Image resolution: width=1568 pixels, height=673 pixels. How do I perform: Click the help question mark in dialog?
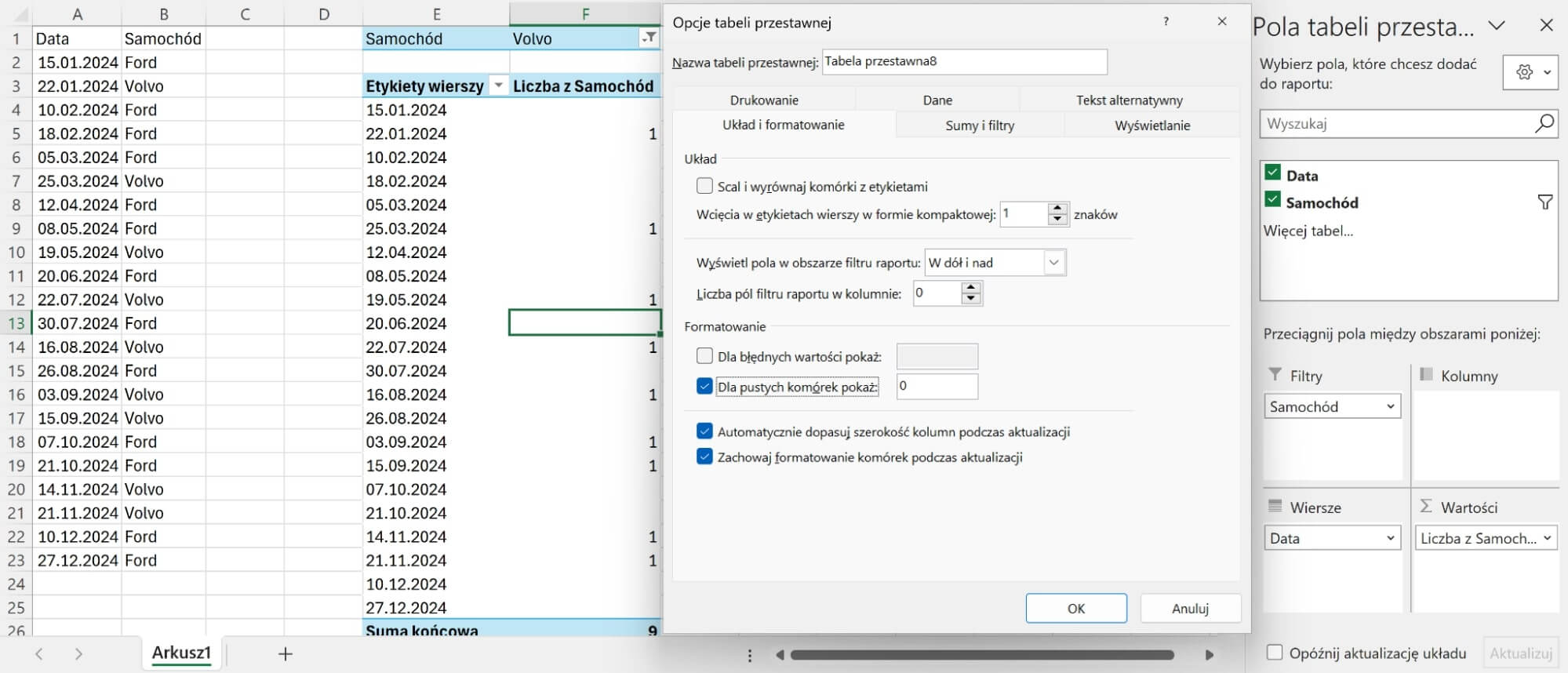tap(1166, 22)
